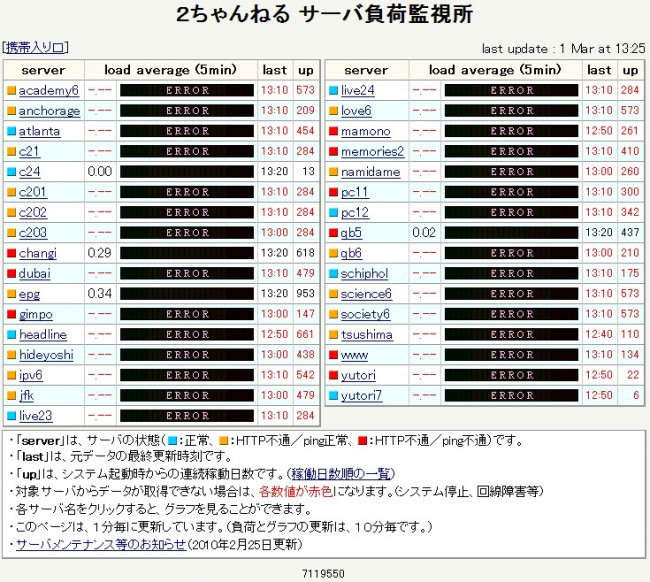Viewport: 650px width, 582px height.
Task: Open the ipv6 server link
Action: (31, 375)
